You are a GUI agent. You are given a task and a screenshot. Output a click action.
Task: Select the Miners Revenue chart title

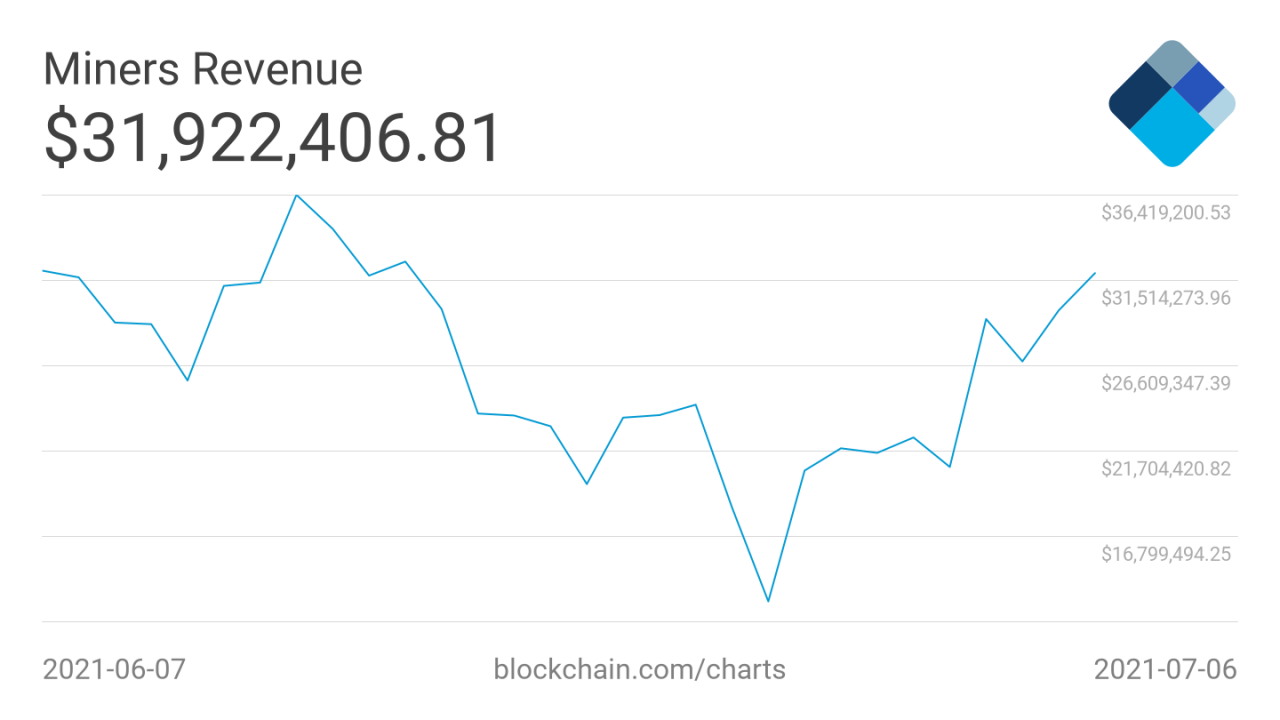(x=202, y=70)
